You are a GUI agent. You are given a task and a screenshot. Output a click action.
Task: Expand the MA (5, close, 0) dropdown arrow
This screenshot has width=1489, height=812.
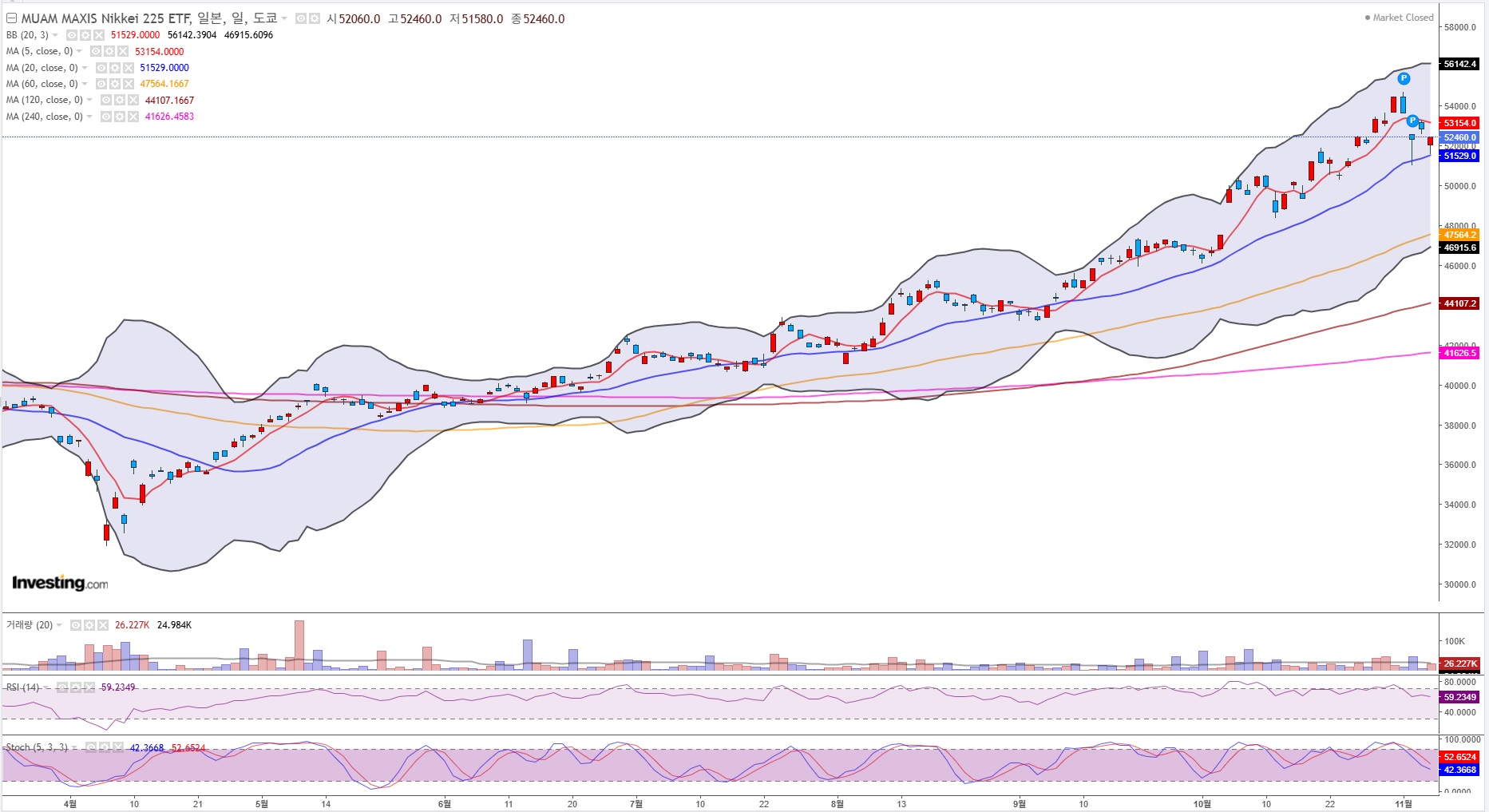click(x=79, y=51)
